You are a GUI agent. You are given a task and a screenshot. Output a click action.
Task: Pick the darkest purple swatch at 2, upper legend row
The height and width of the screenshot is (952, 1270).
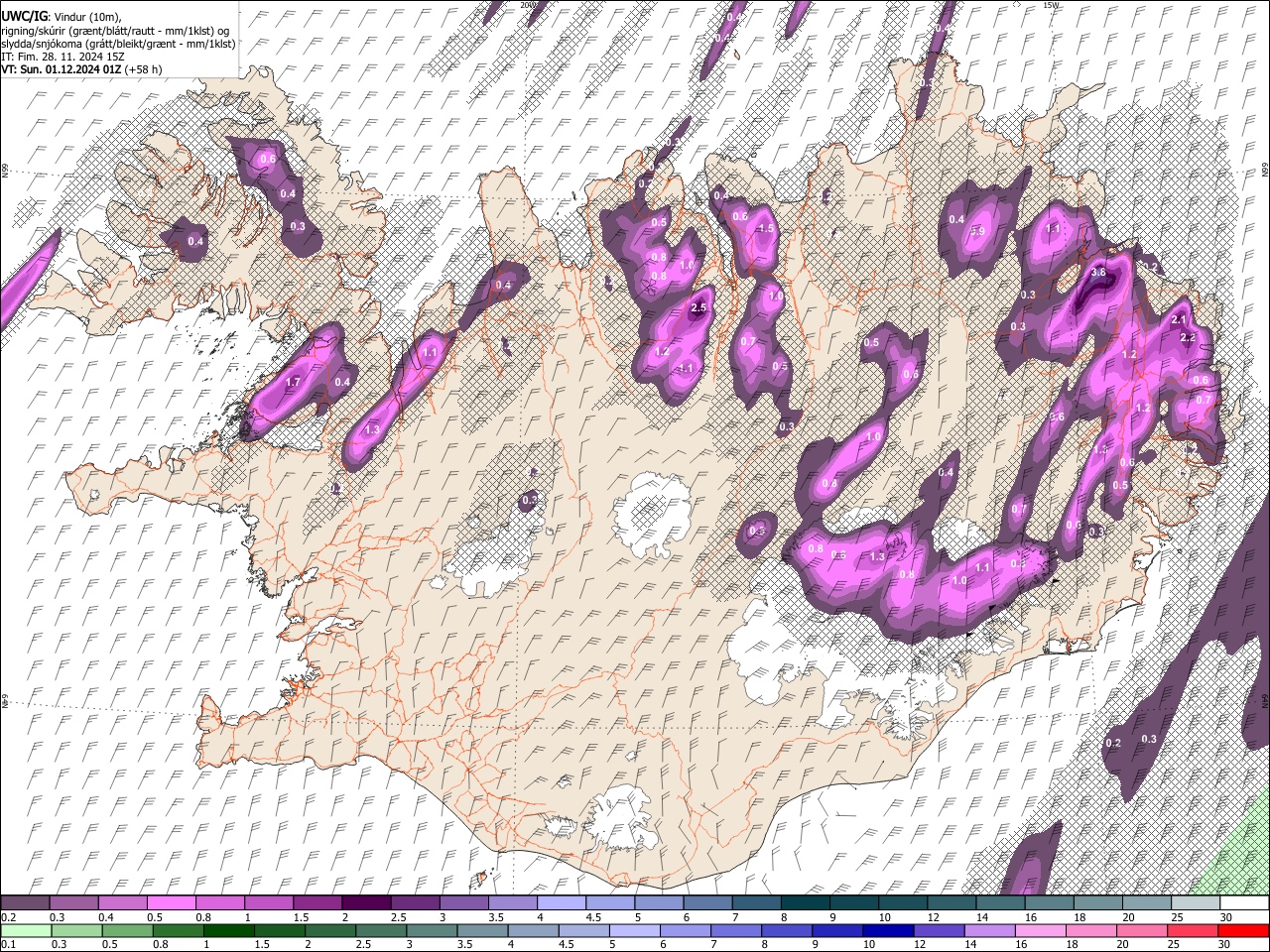pos(366,903)
